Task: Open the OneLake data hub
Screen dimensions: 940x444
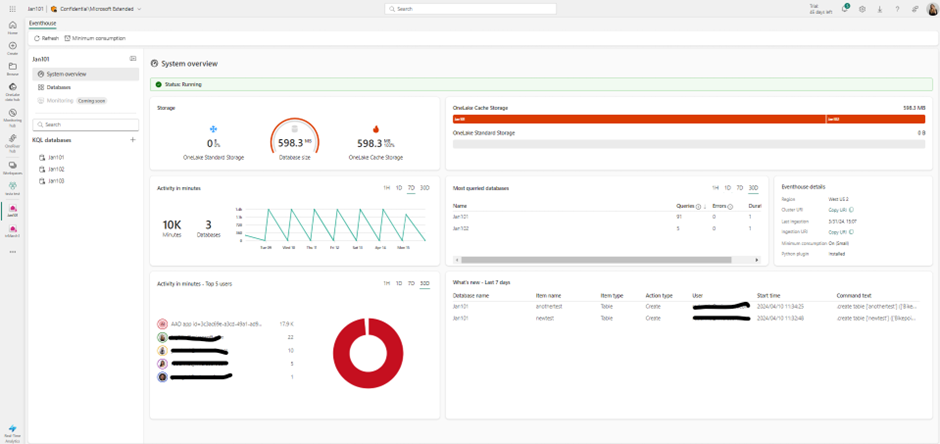Action: 13,90
